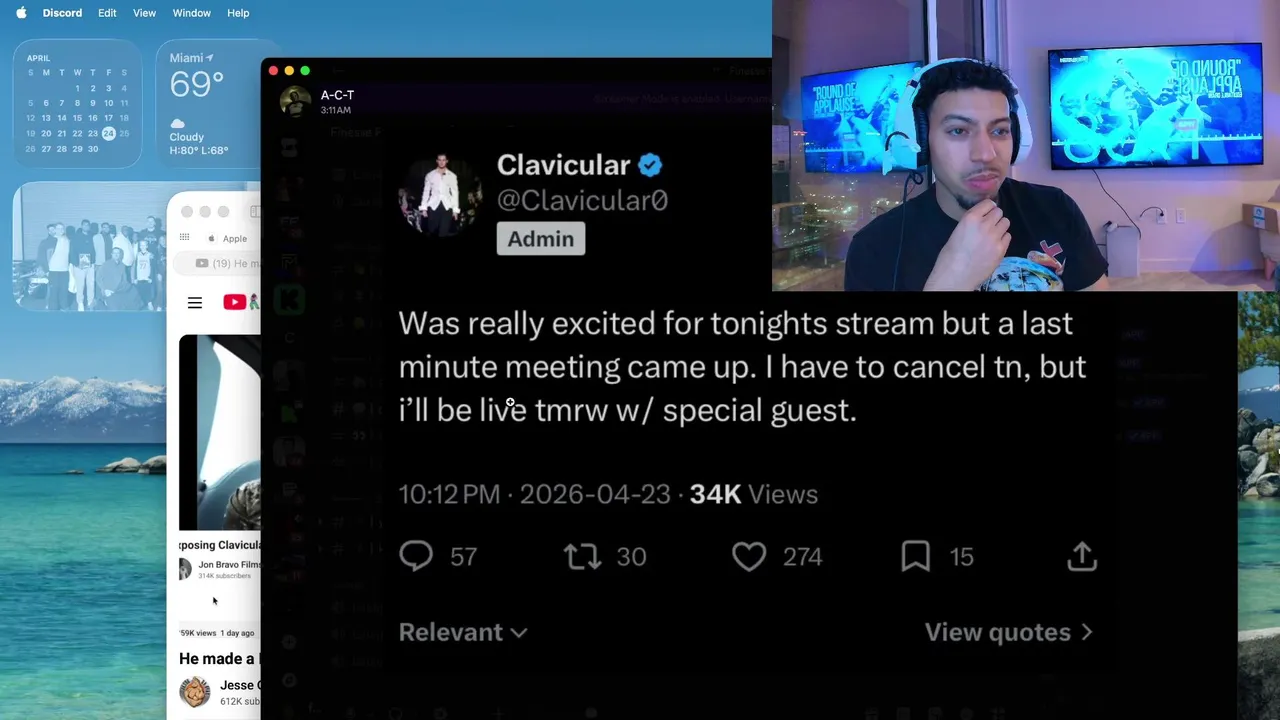Open the Help menu

(x=238, y=13)
